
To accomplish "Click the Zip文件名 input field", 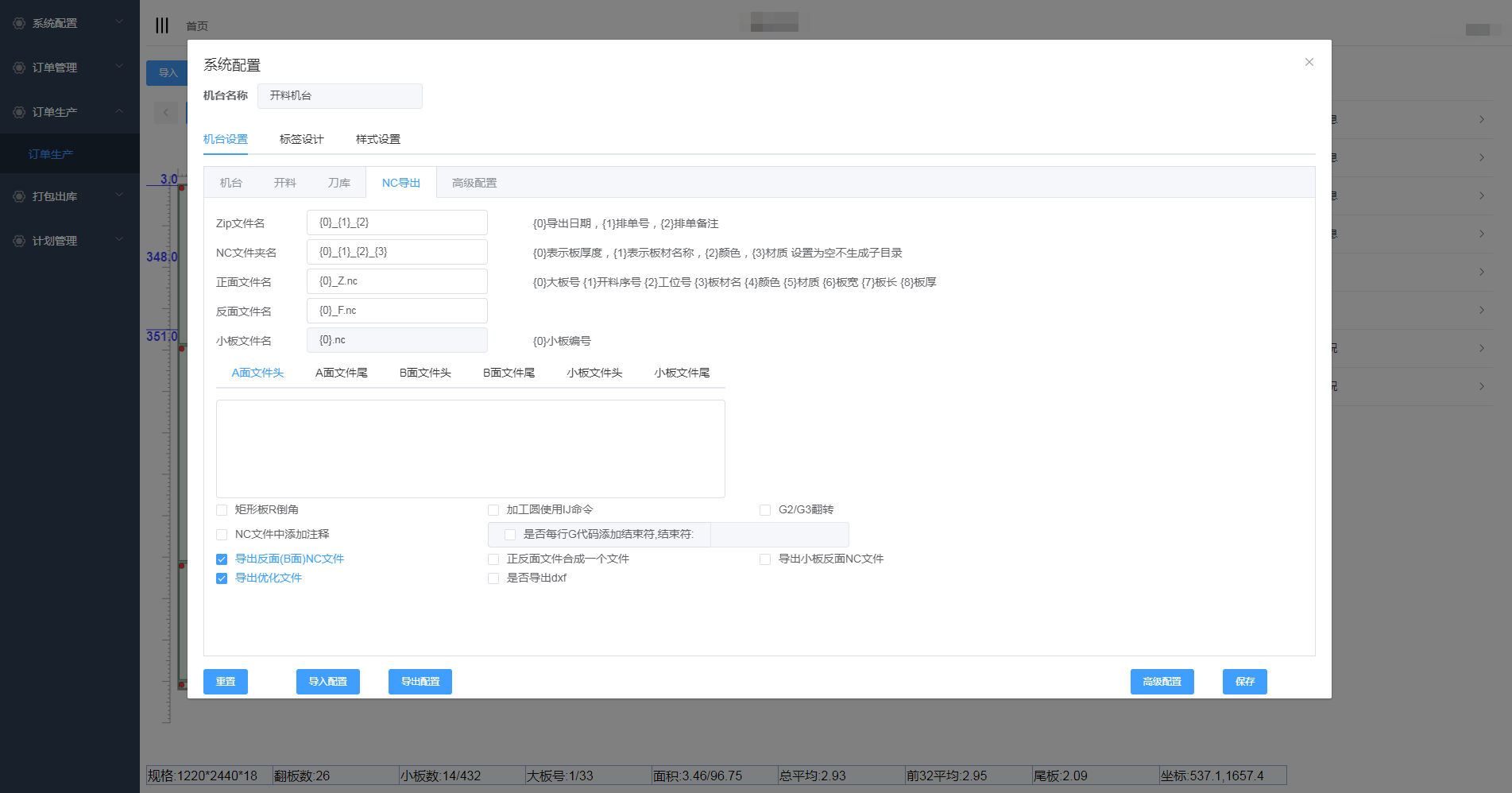I will click(396, 222).
